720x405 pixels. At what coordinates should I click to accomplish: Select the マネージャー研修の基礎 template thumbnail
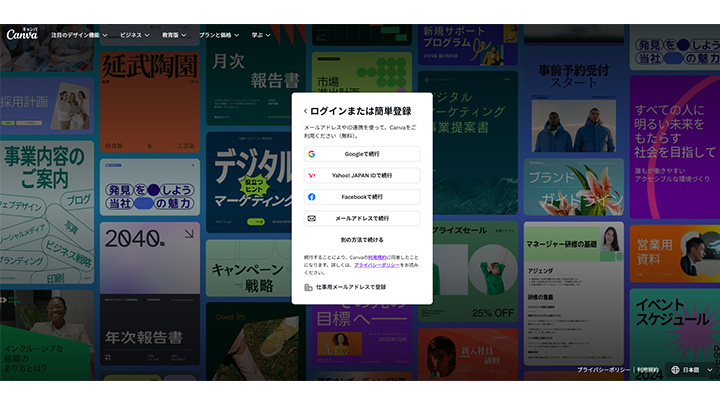pyautogui.click(x=574, y=294)
